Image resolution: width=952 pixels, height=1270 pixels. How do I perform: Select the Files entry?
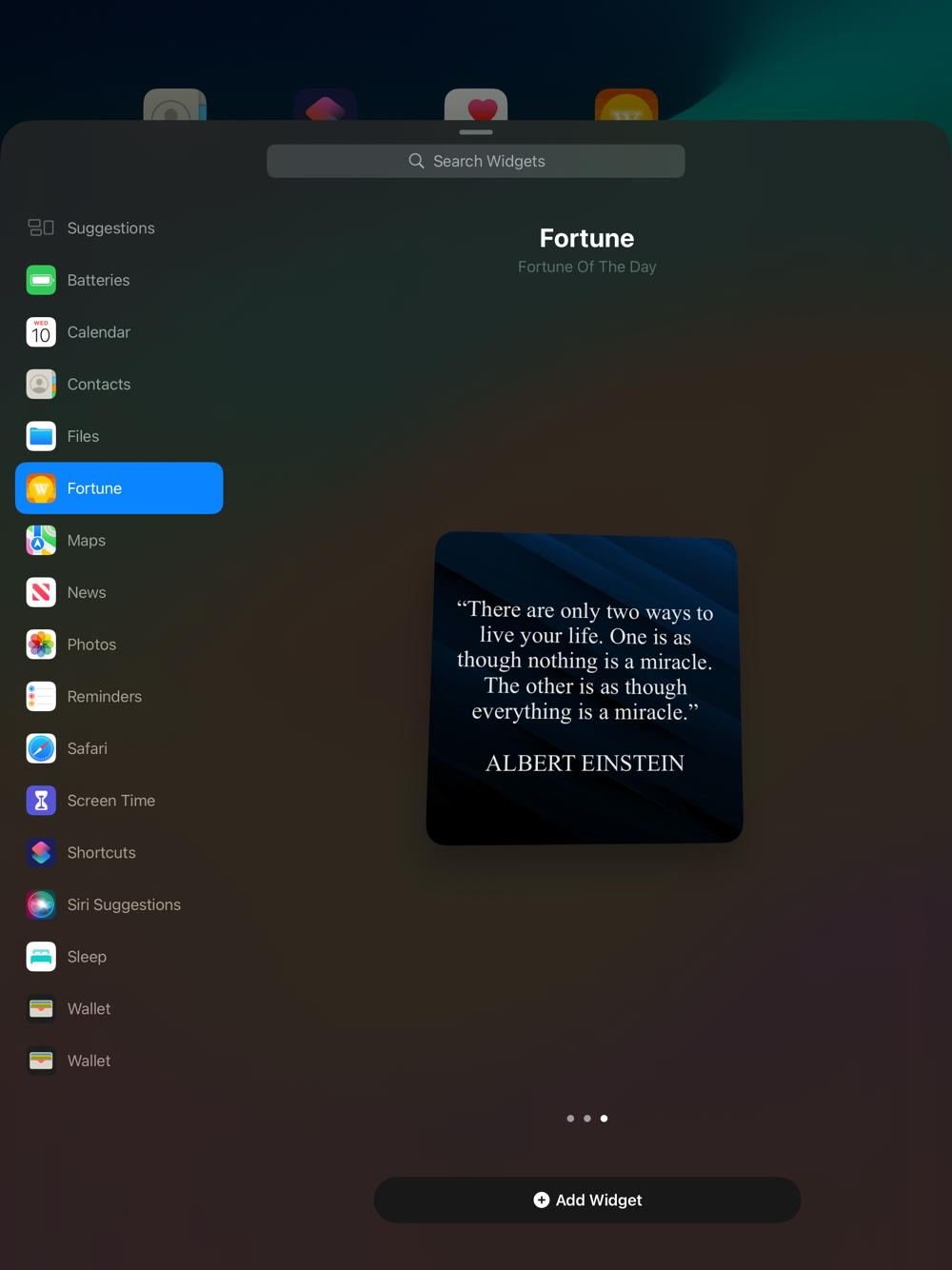(x=119, y=436)
